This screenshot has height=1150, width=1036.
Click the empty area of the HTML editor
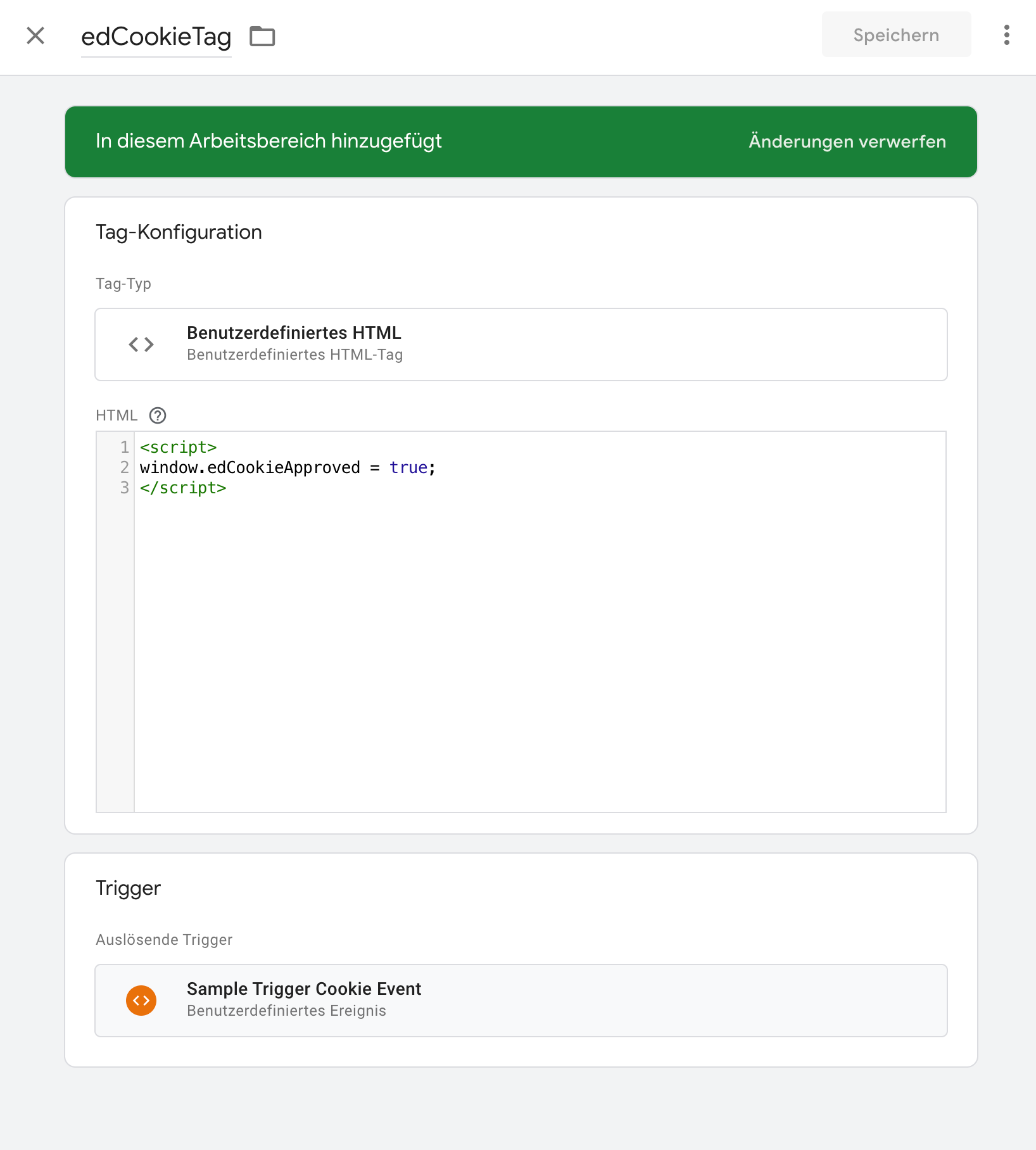(x=538, y=652)
